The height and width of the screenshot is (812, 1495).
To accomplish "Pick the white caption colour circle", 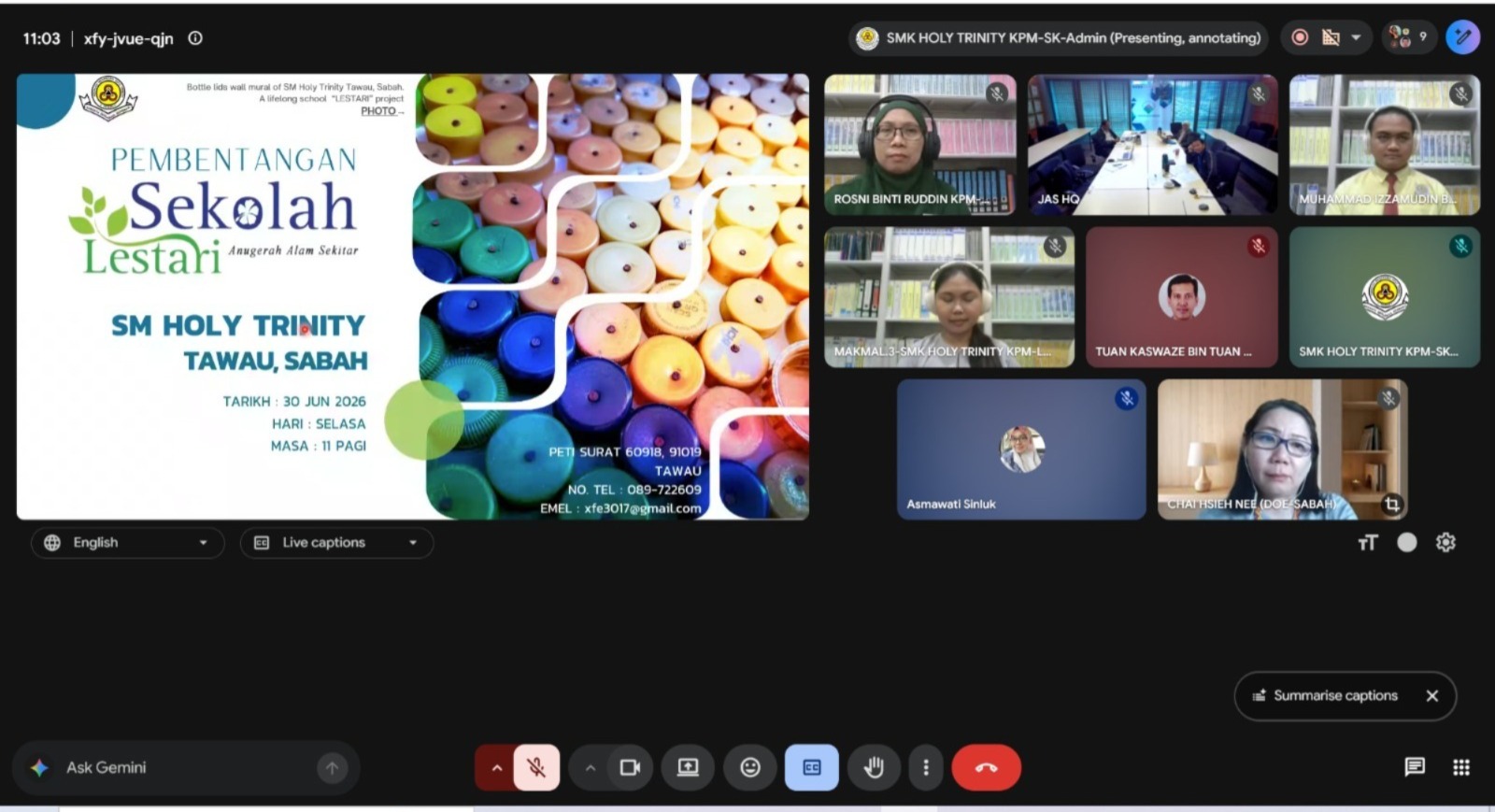I will (1406, 543).
